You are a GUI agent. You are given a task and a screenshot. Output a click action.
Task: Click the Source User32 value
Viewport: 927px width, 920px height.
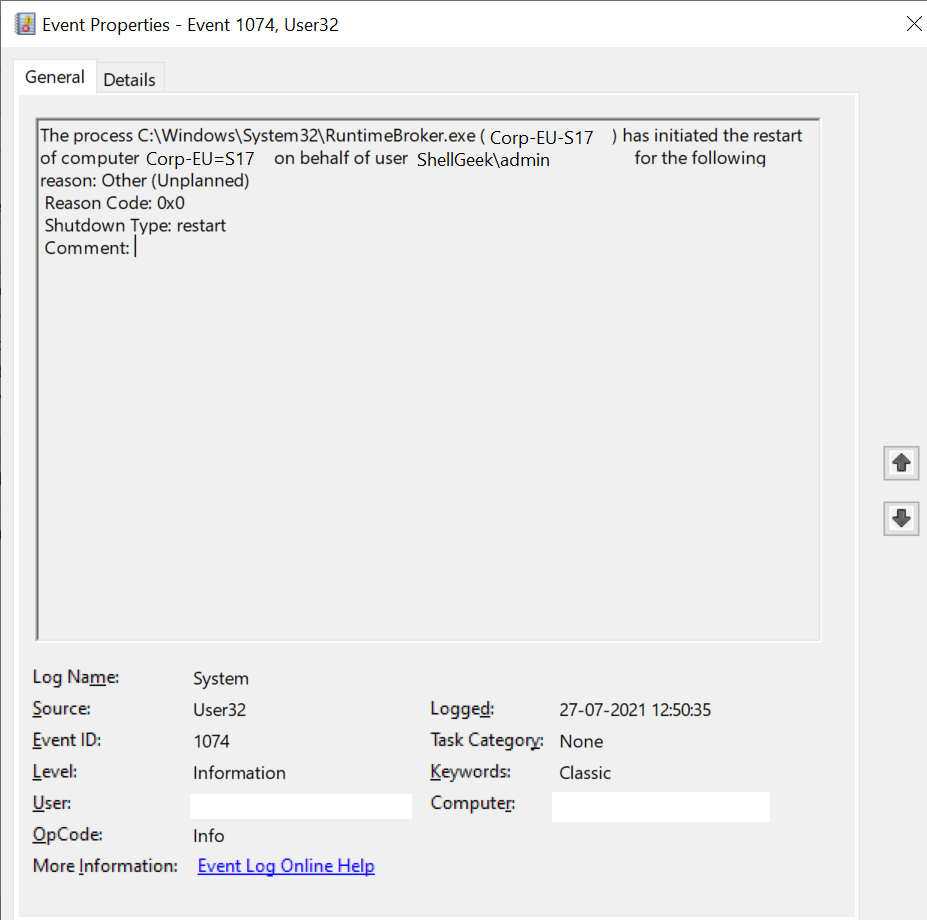tap(215, 708)
